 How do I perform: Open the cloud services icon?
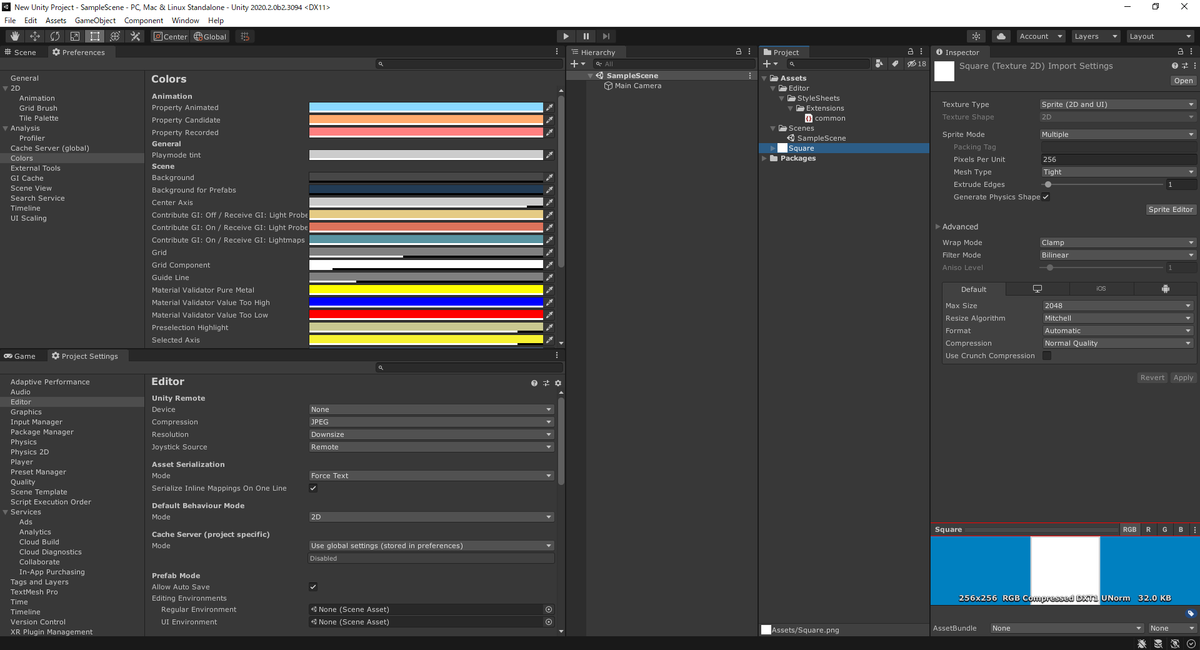(1001, 36)
